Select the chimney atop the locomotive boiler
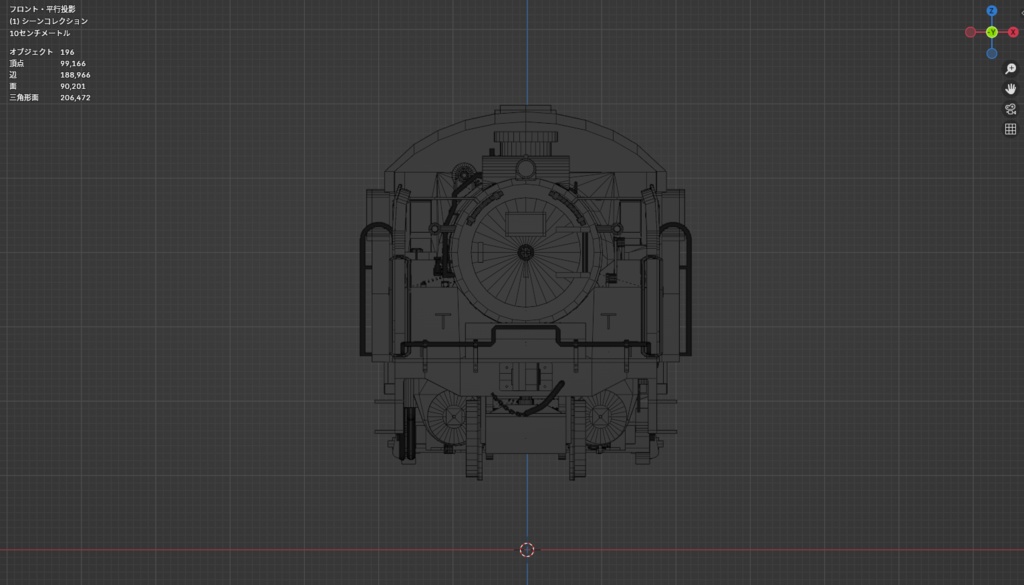 pyautogui.click(x=526, y=144)
